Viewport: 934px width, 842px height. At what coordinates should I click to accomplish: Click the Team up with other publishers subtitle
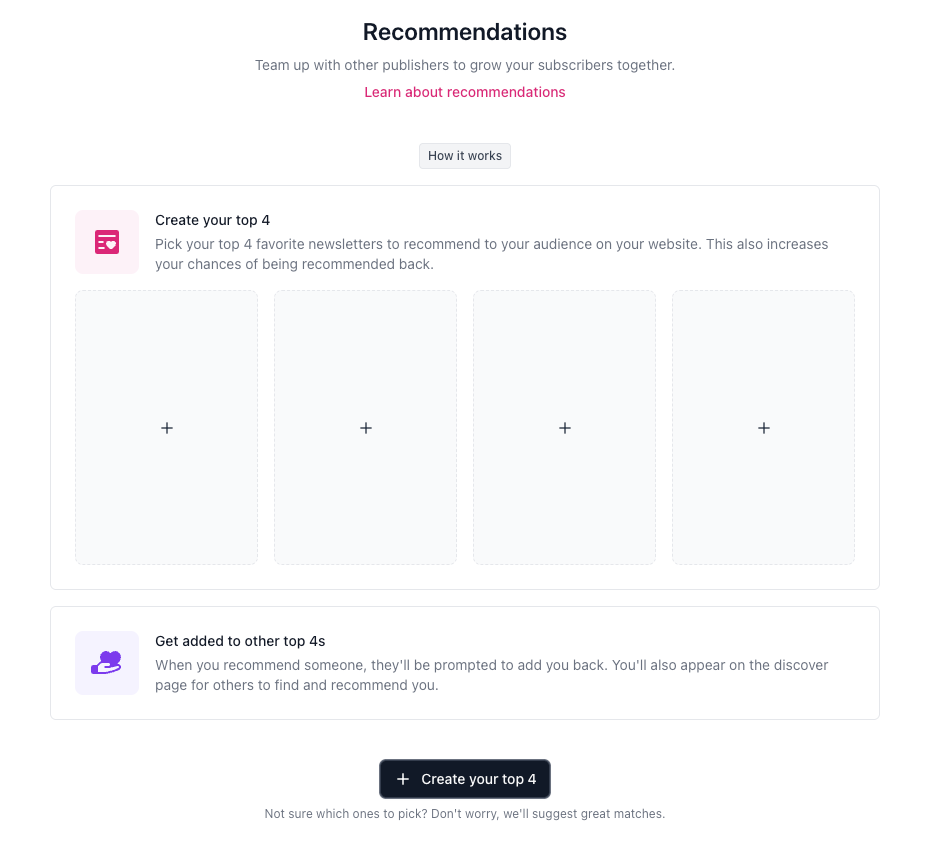[464, 65]
